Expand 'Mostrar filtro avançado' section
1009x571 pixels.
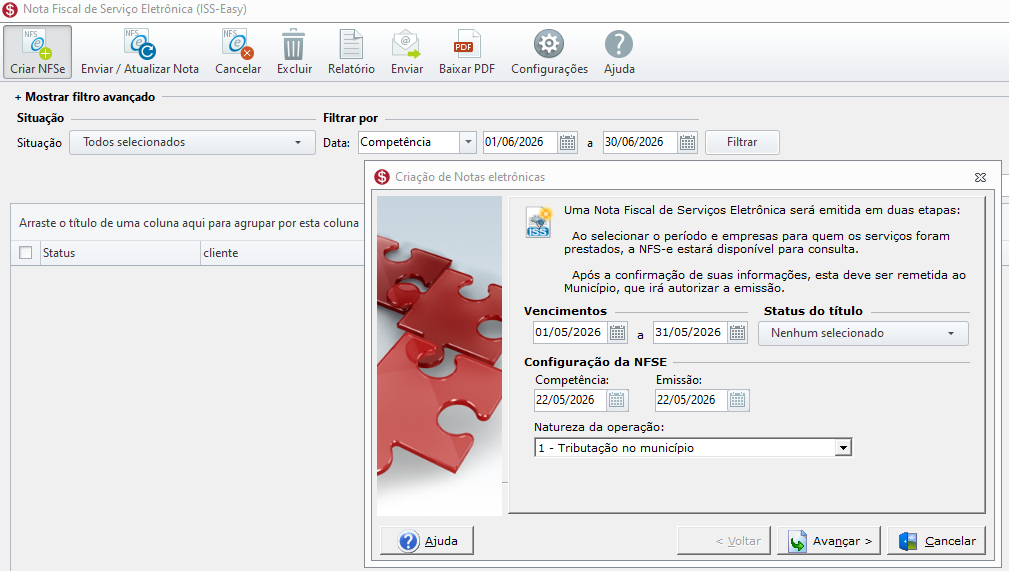[85, 97]
